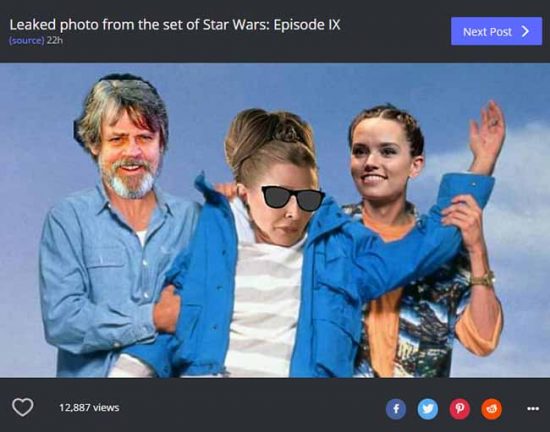The height and width of the screenshot is (432, 550).
Task: Click the post title about Star Wars: Episode IX
Action: click(x=175, y=25)
